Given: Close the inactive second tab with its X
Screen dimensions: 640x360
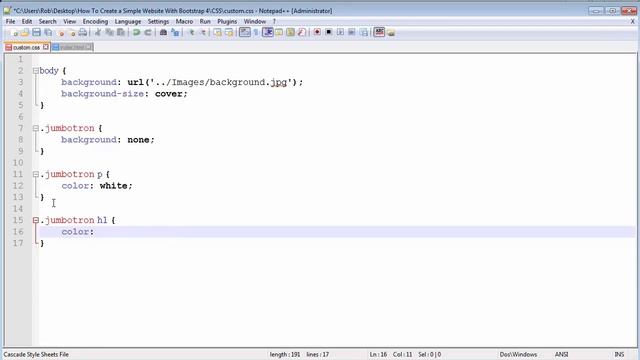Looking at the screenshot, I should 89,47.
